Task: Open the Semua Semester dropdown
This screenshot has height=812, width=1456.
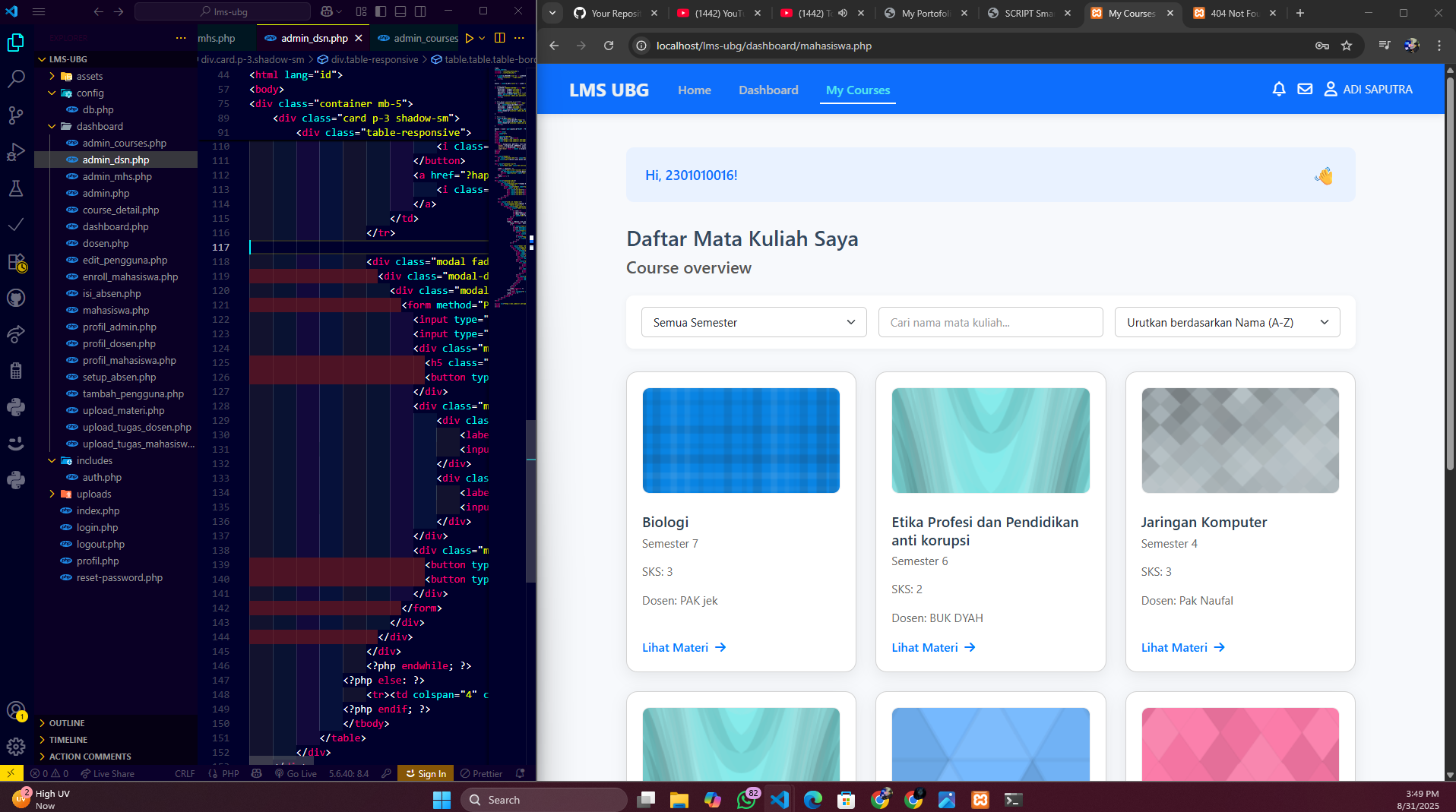Action: pyautogui.click(x=753, y=322)
